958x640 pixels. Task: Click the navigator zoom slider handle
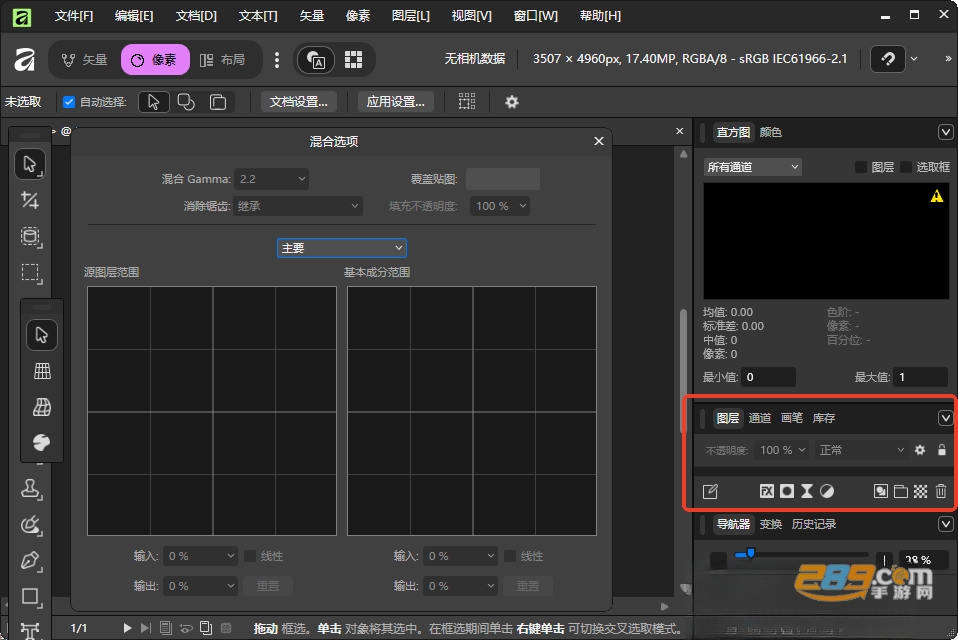click(x=750, y=553)
